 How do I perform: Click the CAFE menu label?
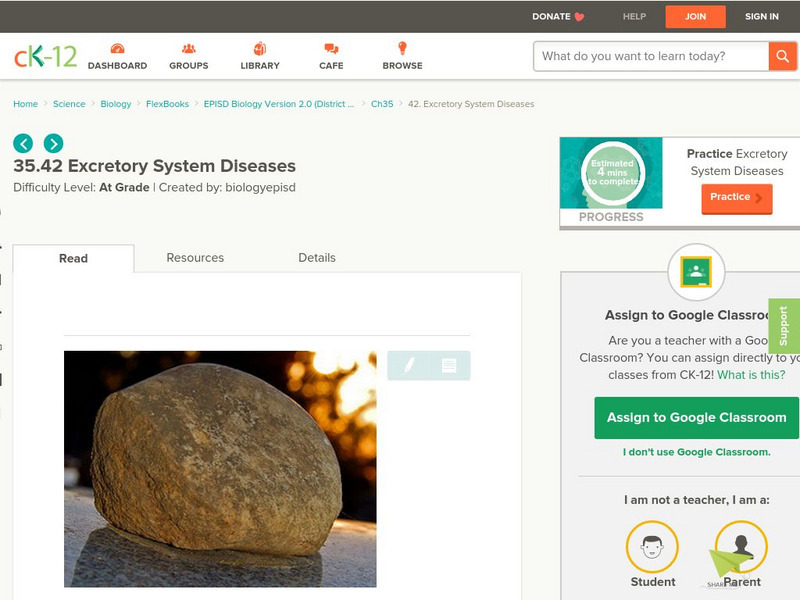(331, 66)
